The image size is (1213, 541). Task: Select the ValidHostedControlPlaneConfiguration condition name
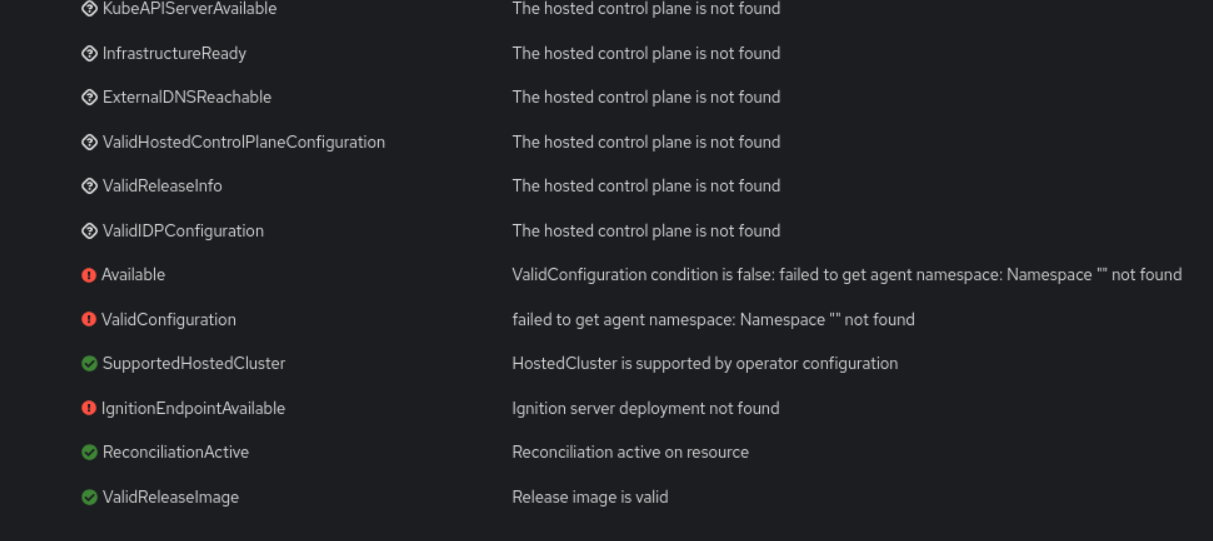pos(243,142)
